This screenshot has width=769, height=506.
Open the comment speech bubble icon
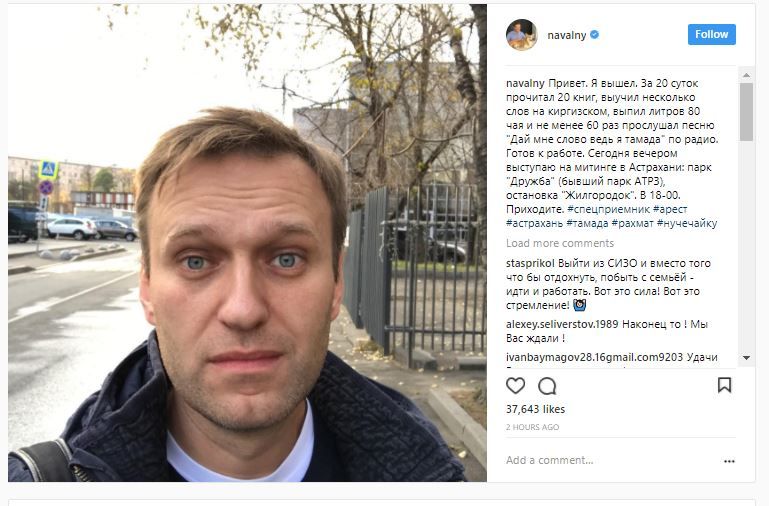547,386
